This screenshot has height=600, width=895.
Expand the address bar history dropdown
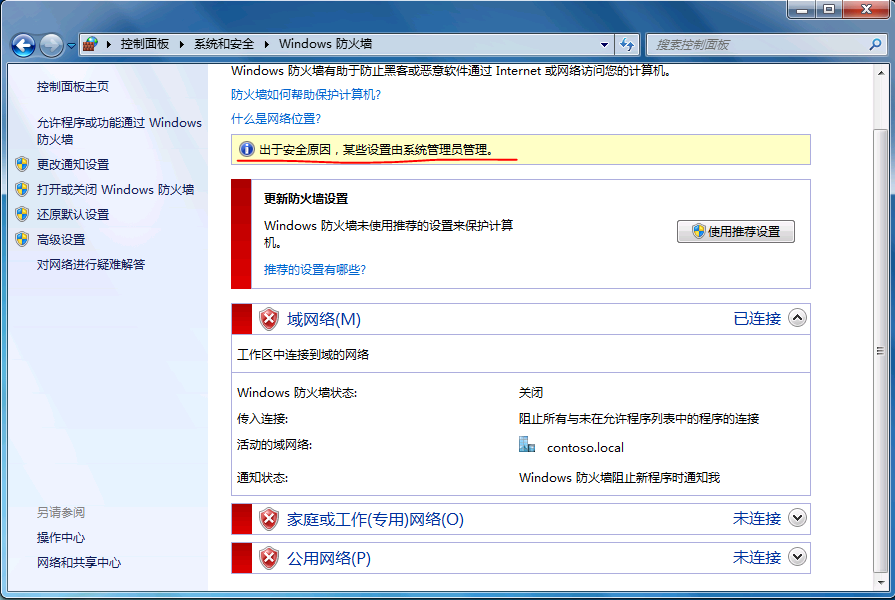(604, 45)
